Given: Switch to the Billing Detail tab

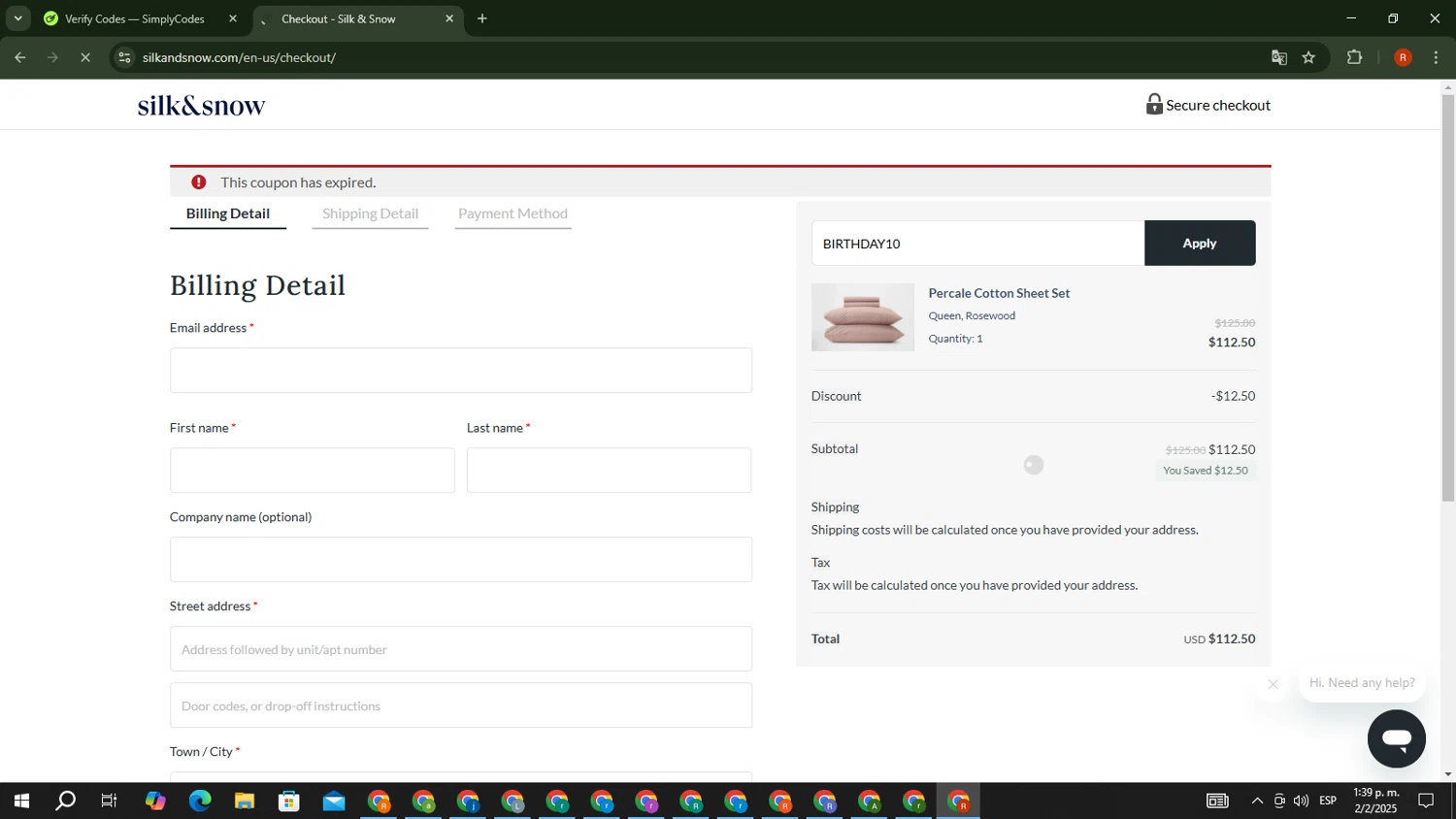Looking at the screenshot, I should (228, 213).
